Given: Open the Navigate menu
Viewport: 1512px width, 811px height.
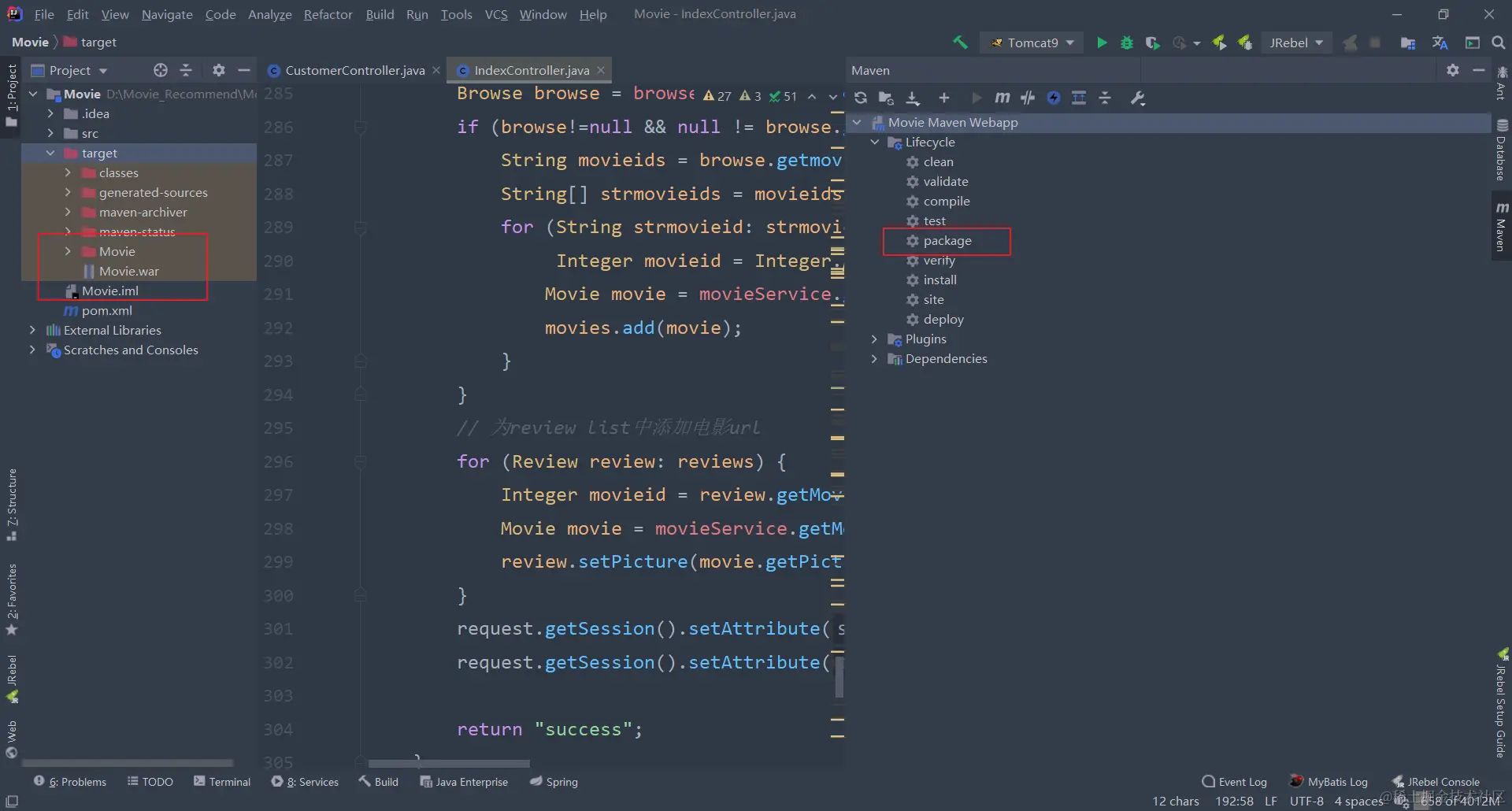Looking at the screenshot, I should pos(167,14).
